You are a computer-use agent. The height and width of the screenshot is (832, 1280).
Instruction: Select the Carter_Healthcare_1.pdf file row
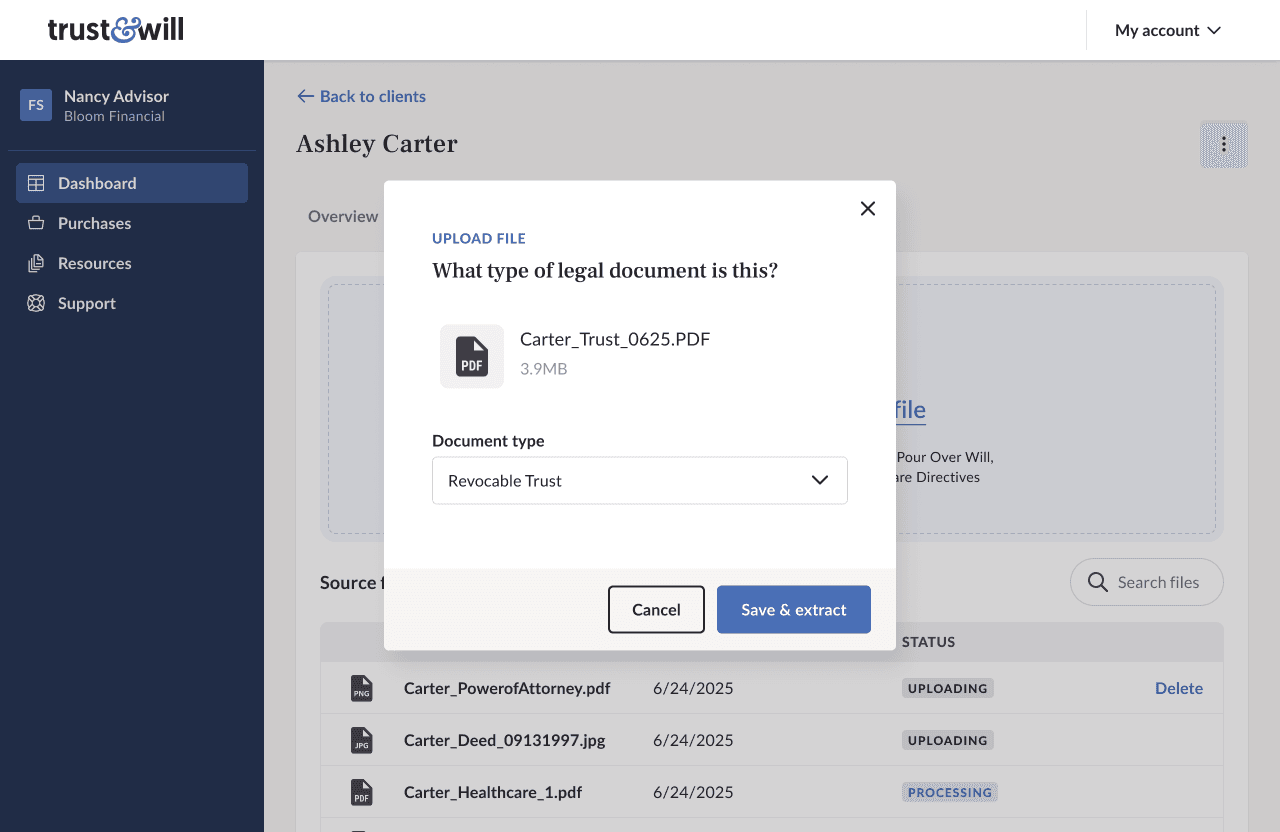[493, 792]
